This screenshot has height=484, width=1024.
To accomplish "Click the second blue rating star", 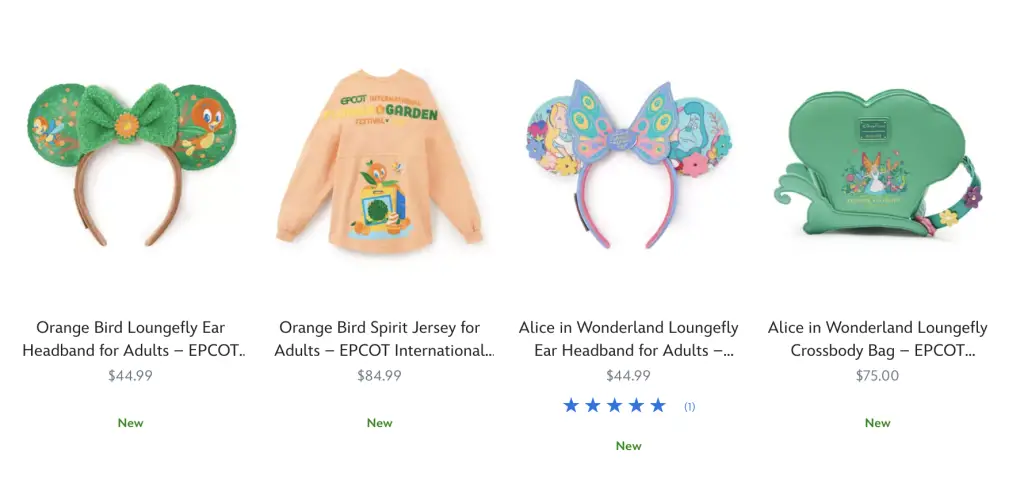I will pos(593,406).
